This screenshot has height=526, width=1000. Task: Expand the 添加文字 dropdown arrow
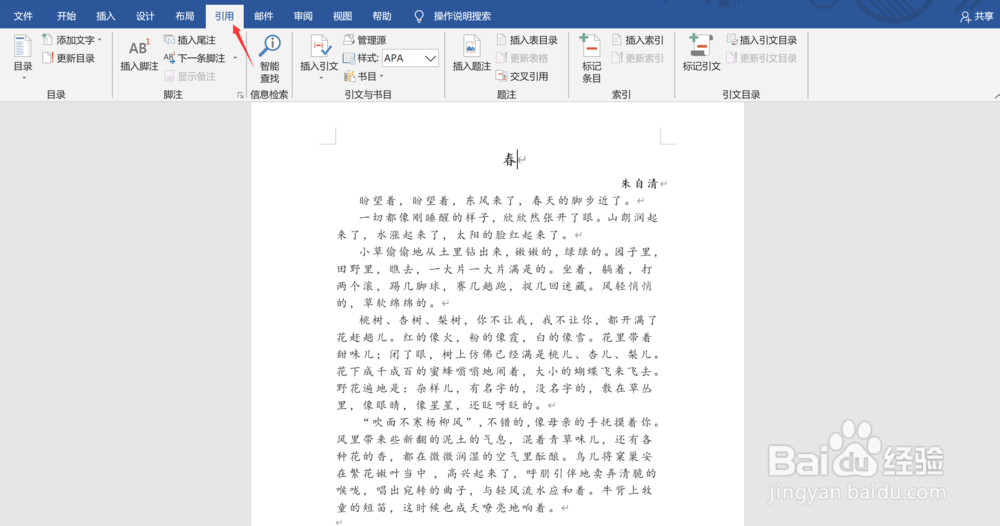[99, 40]
